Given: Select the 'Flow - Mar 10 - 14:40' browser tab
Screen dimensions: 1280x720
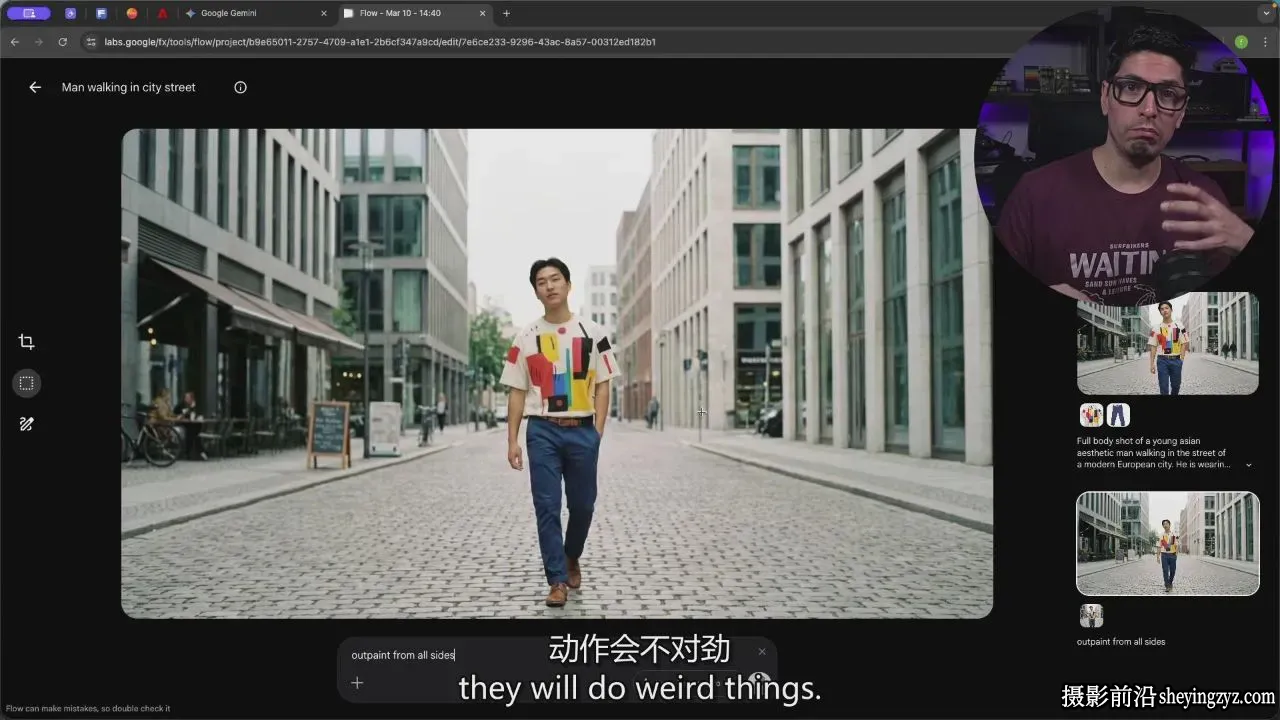Looking at the screenshot, I should (414, 13).
